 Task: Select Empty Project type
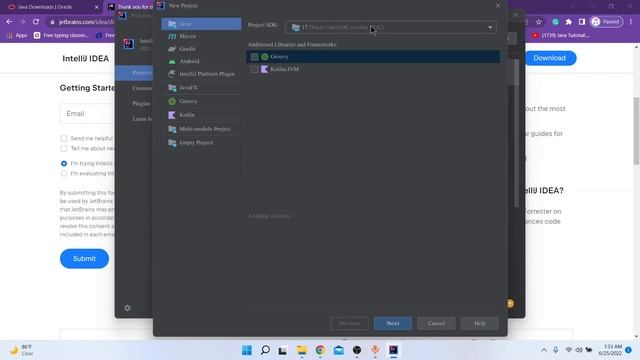tap(201, 143)
